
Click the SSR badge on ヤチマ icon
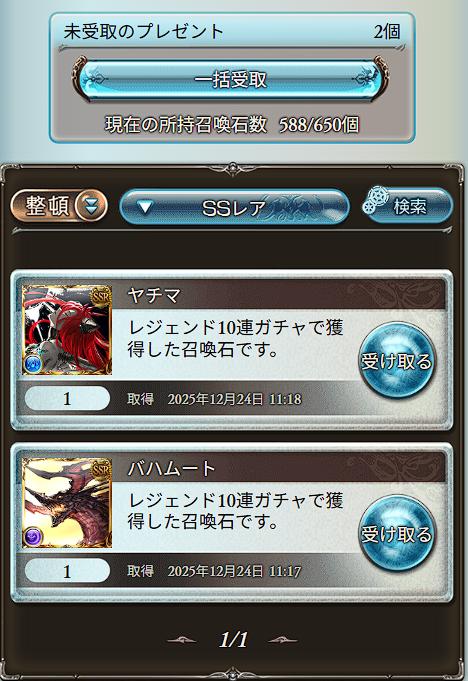101,297
